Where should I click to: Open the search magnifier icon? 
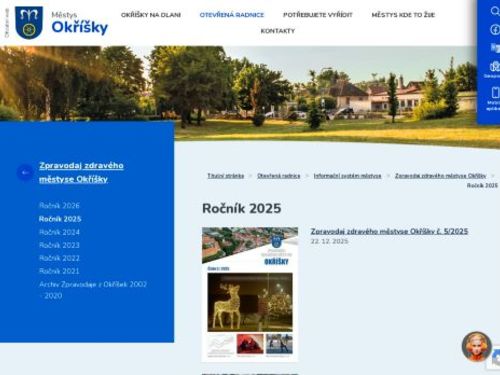point(495,11)
